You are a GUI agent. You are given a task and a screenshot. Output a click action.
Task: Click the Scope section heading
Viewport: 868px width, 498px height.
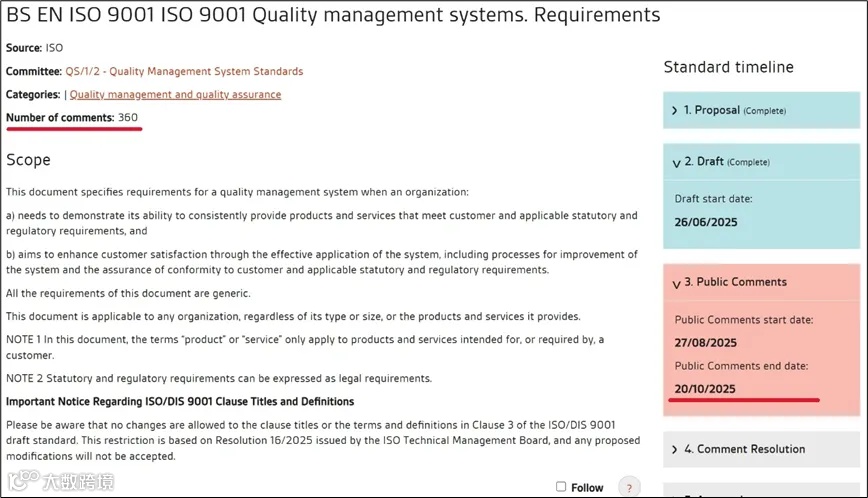28,160
